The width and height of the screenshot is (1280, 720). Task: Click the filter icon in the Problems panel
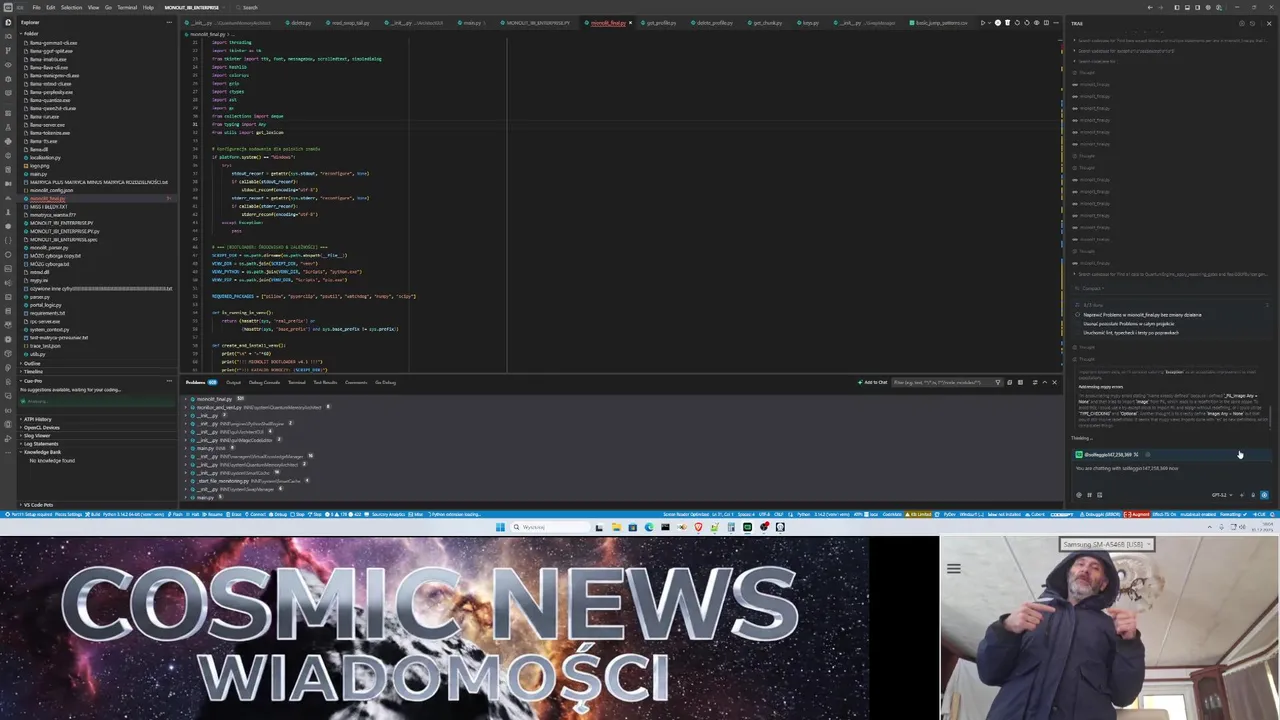point(998,382)
